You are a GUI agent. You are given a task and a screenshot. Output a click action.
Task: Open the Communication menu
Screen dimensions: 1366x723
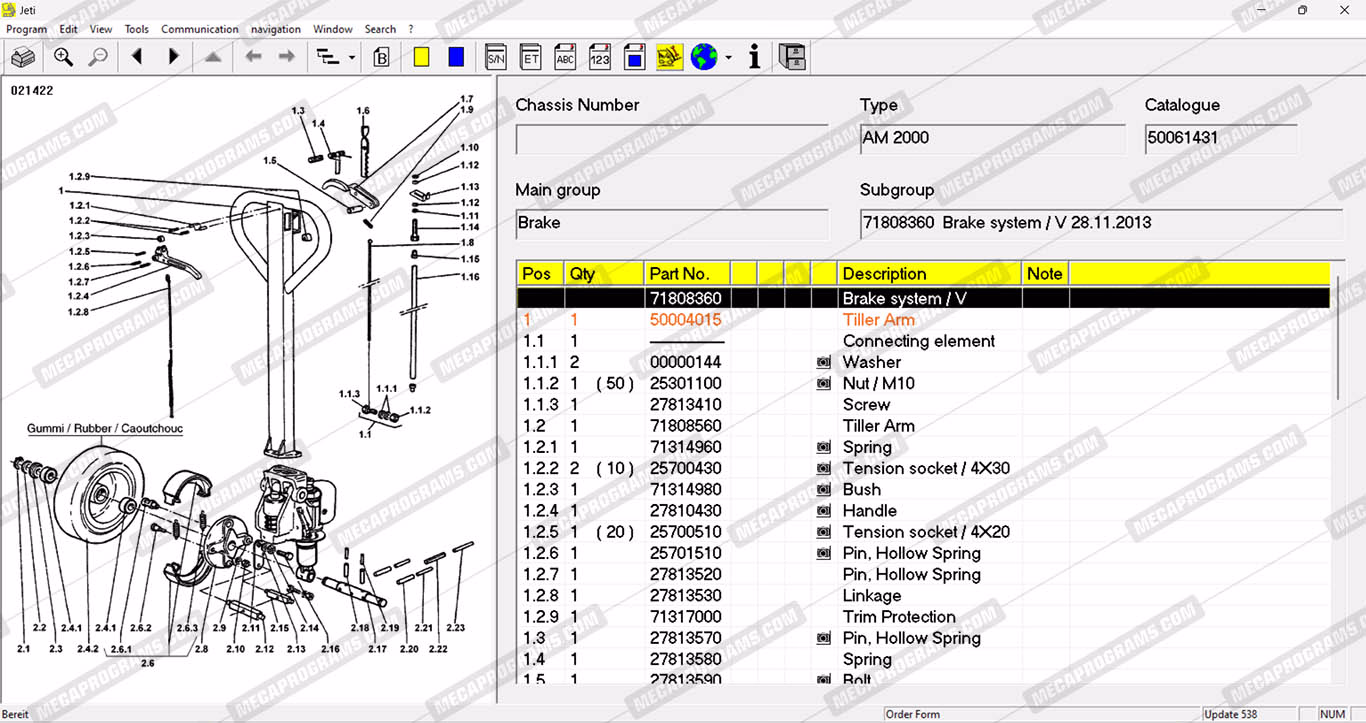(200, 29)
